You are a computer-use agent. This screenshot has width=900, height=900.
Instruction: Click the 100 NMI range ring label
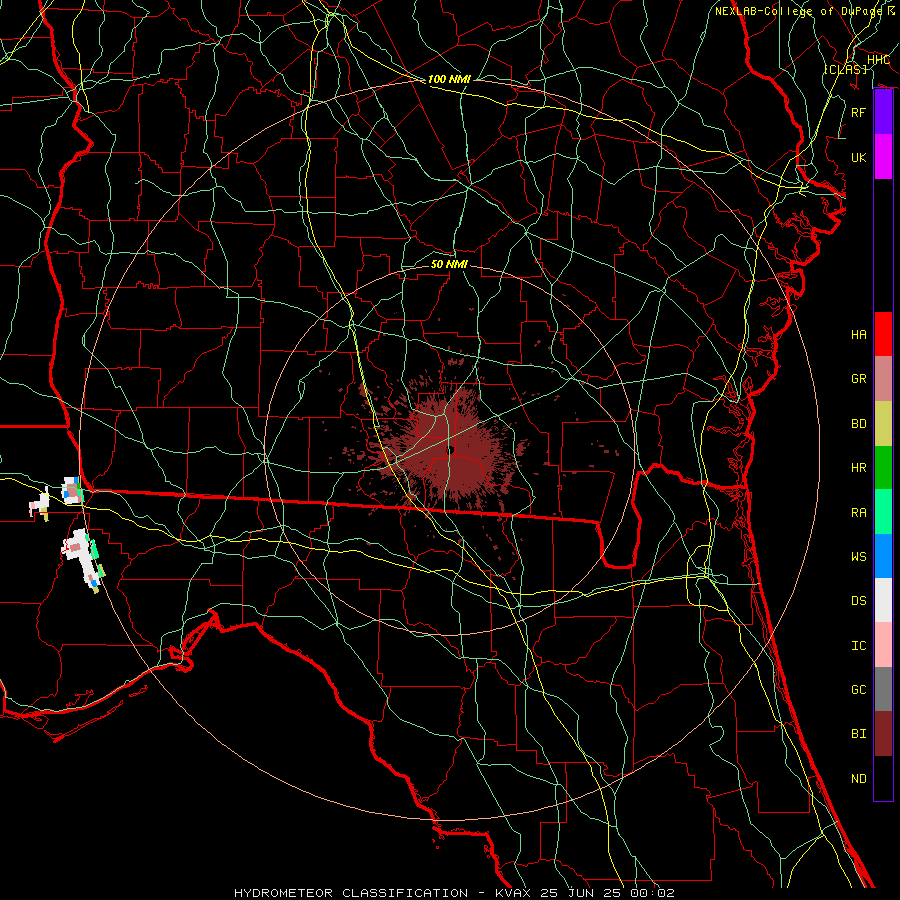(x=449, y=79)
